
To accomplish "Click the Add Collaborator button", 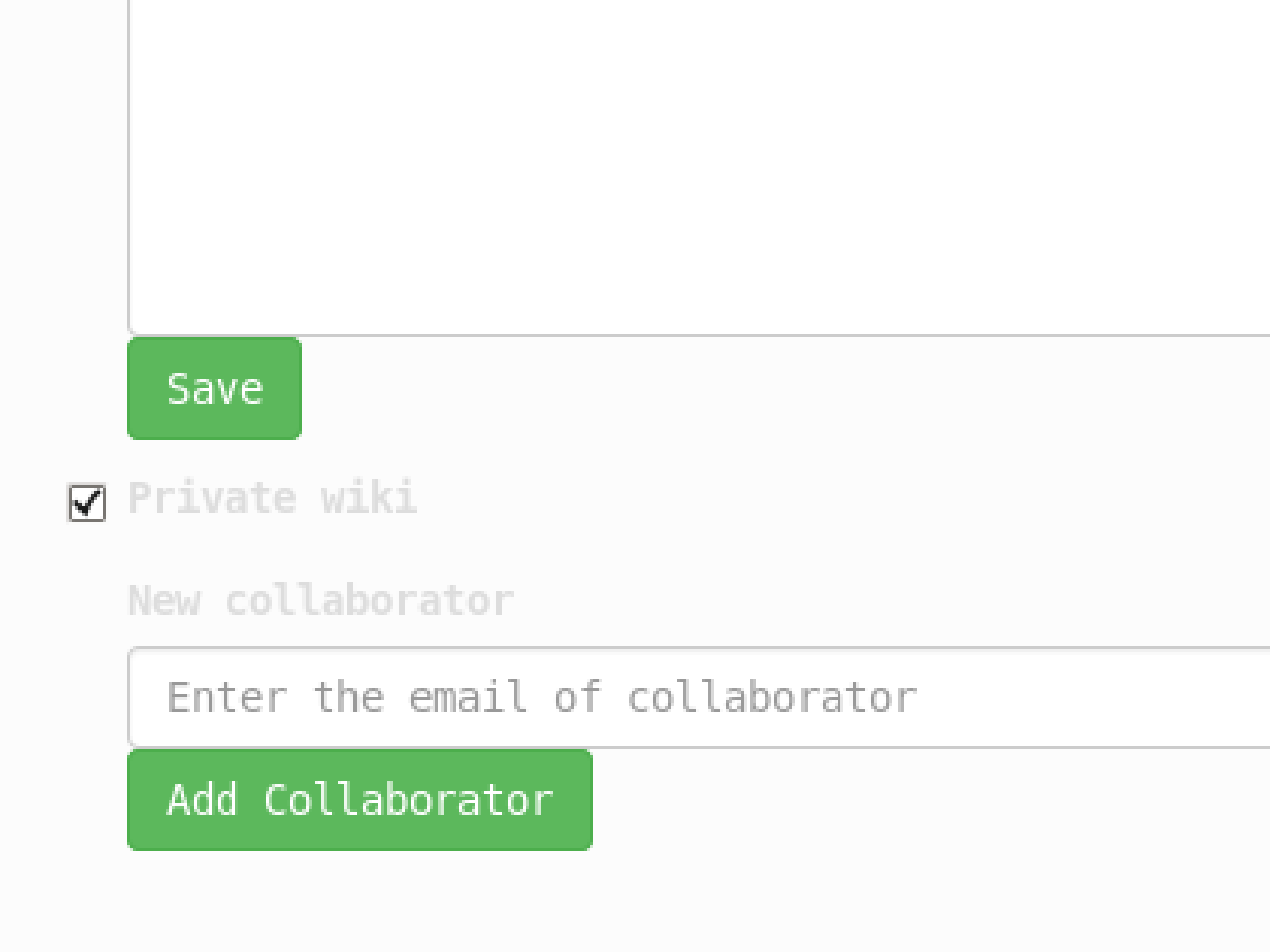I will point(360,800).
